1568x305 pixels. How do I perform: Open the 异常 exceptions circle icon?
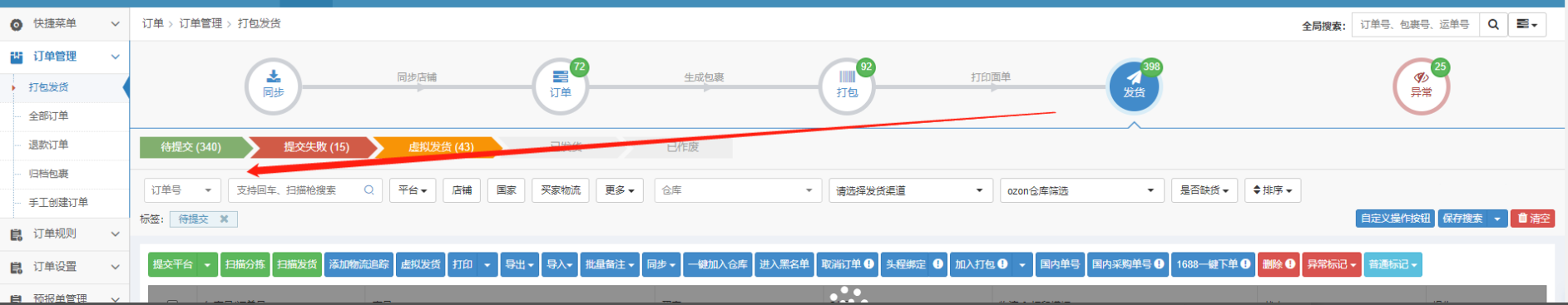click(x=1421, y=86)
